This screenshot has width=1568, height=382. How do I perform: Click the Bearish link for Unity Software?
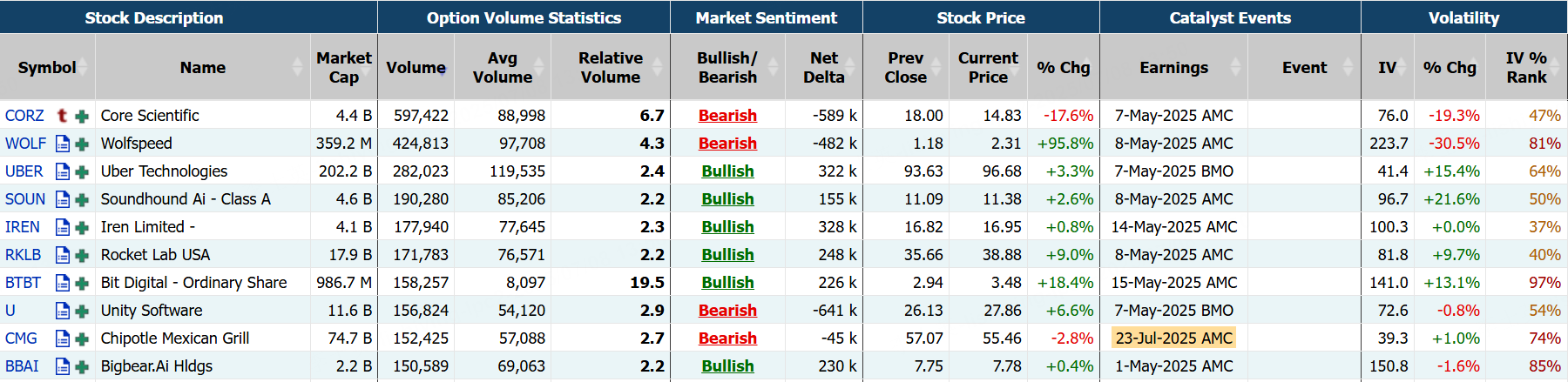tap(727, 311)
